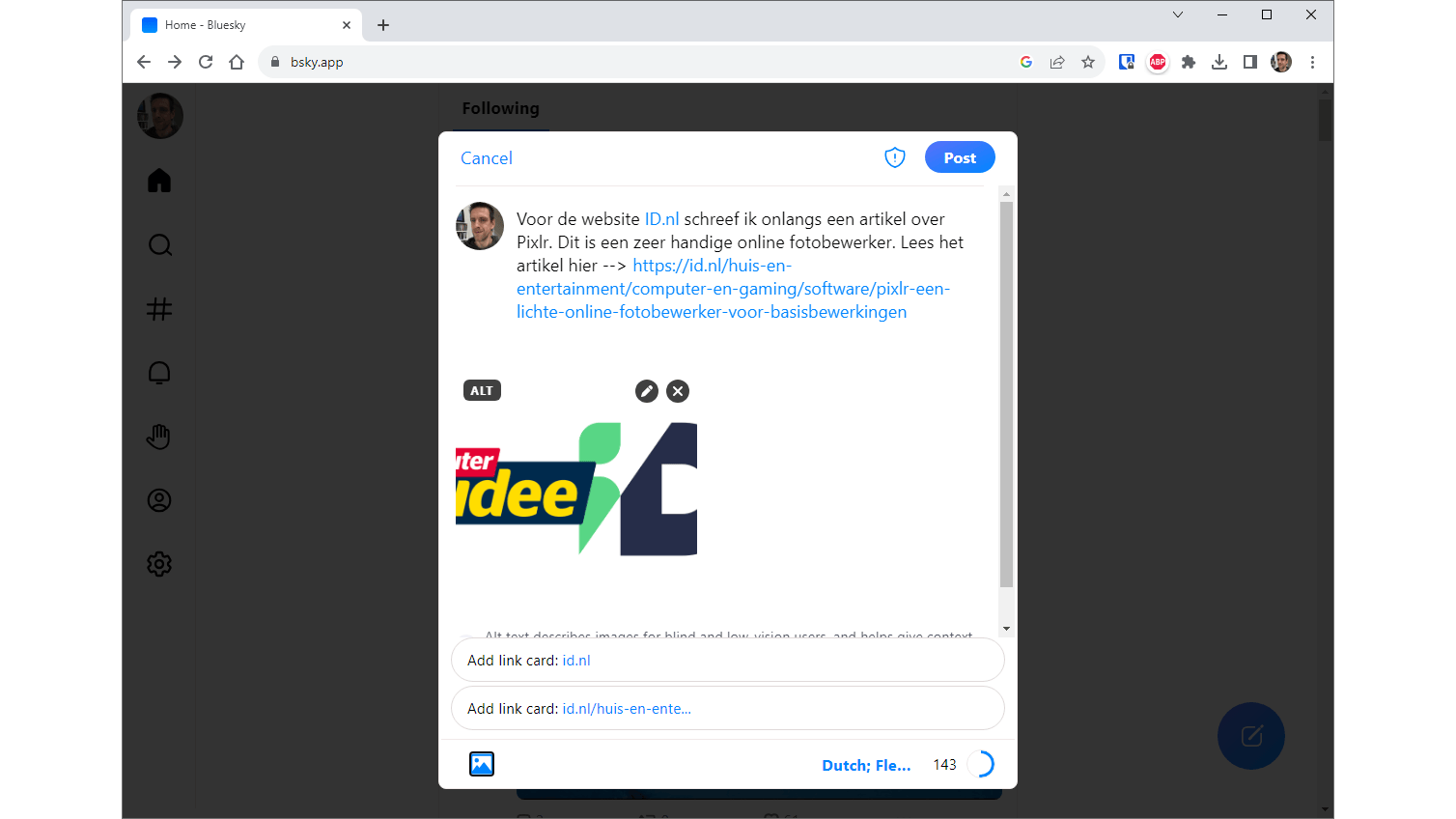
Task: Open the Chrome profile avatar menu
Action: [1281, 62]
